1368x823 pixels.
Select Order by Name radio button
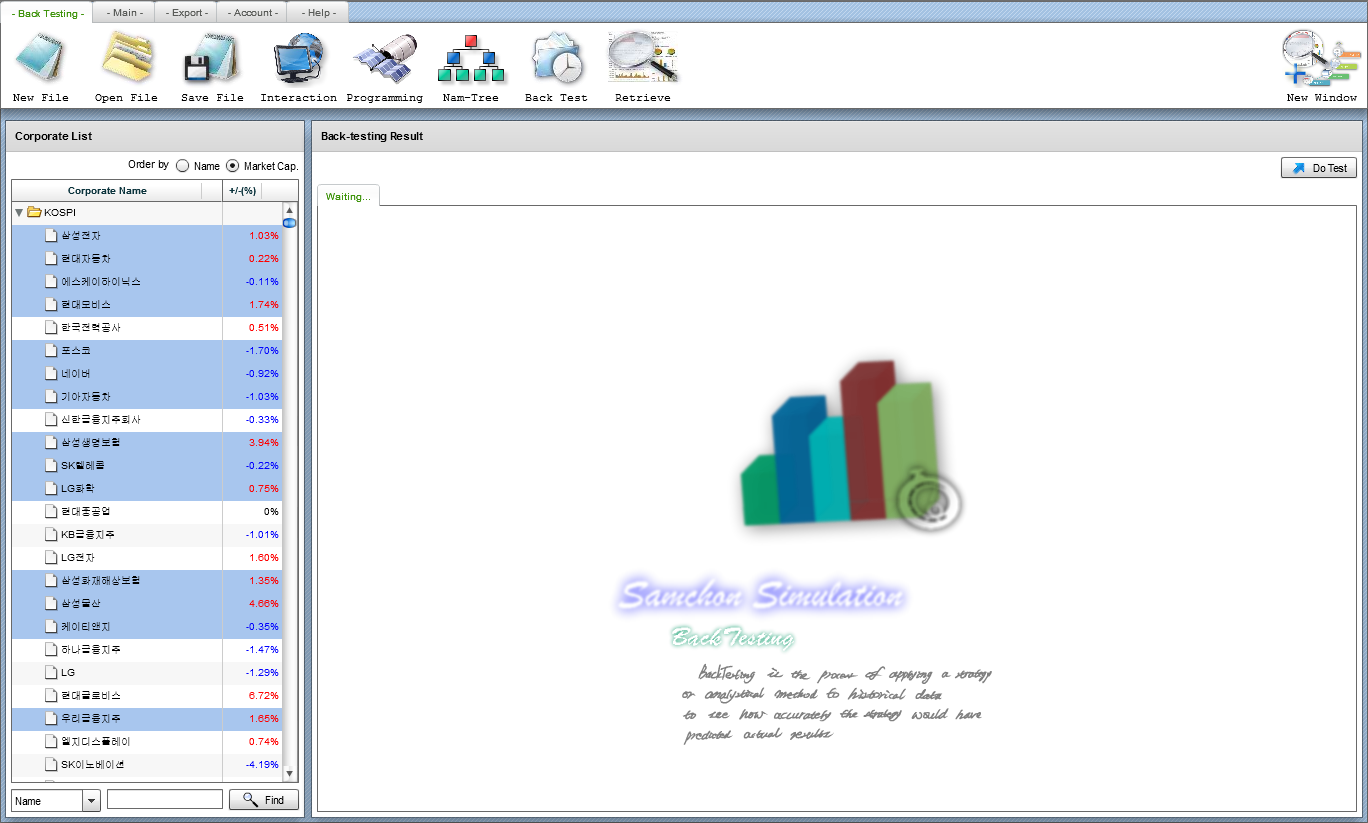[x=183, y=166]
